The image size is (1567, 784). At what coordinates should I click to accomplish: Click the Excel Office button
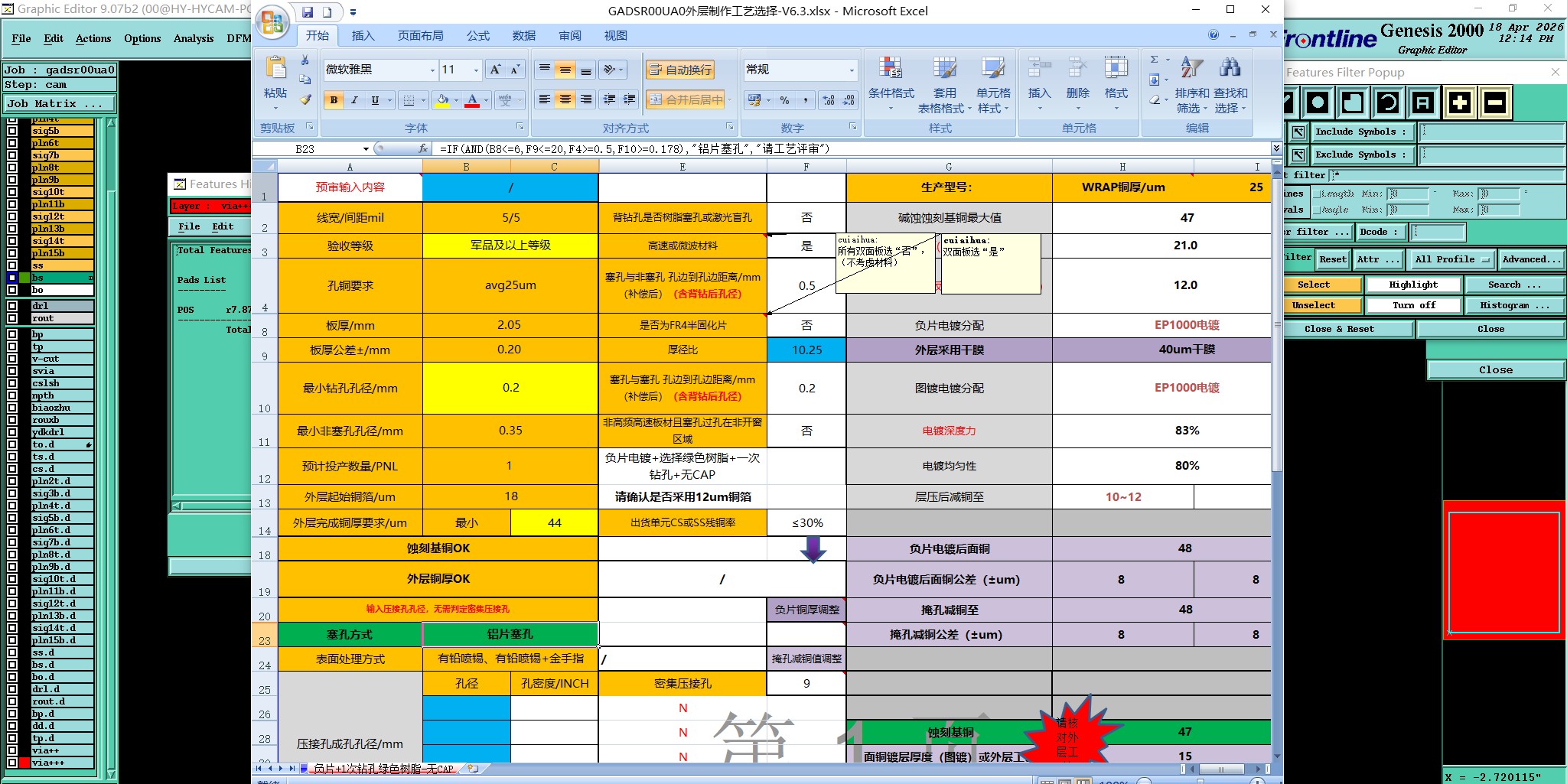(x=272, y=23)
